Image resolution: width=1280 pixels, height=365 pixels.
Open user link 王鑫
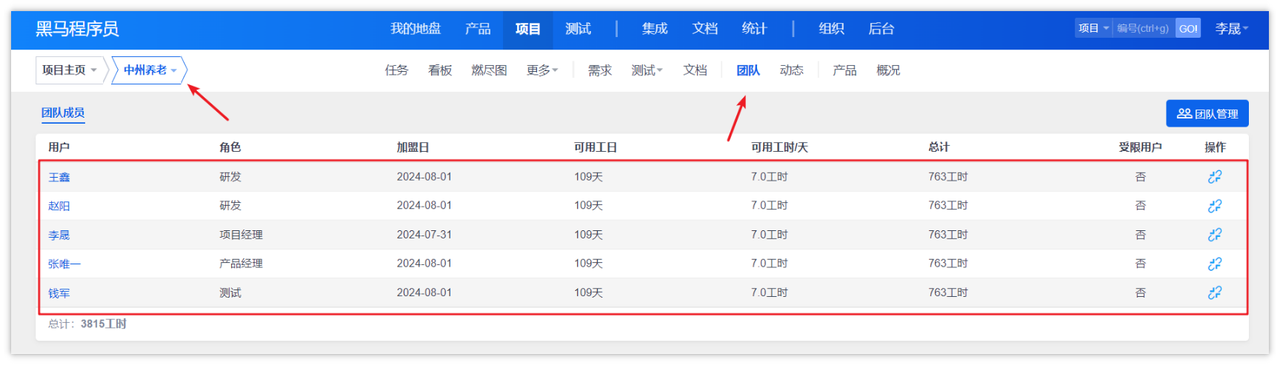(x=59, y=177)
